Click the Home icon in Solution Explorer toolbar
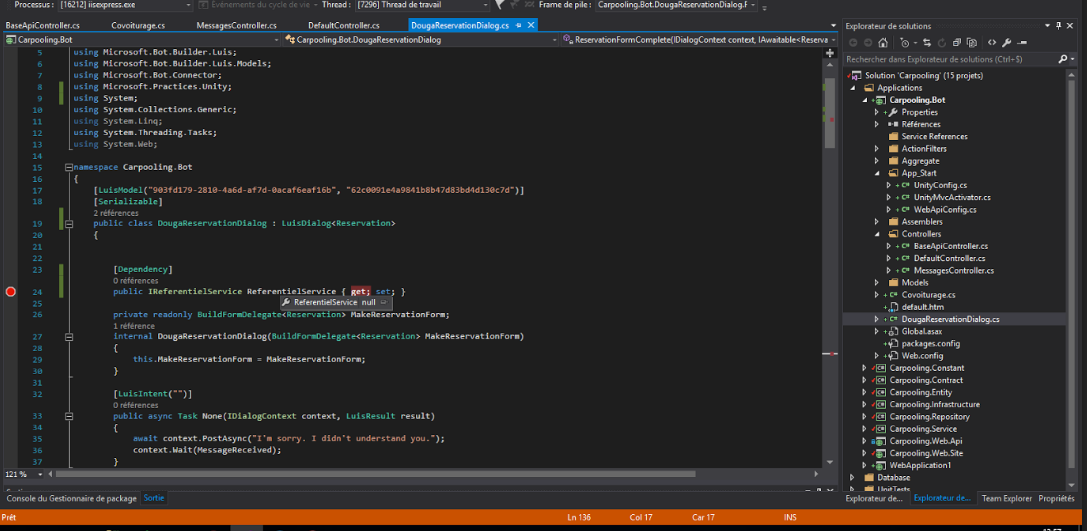1087x531 pixels. tap(883, 42)
